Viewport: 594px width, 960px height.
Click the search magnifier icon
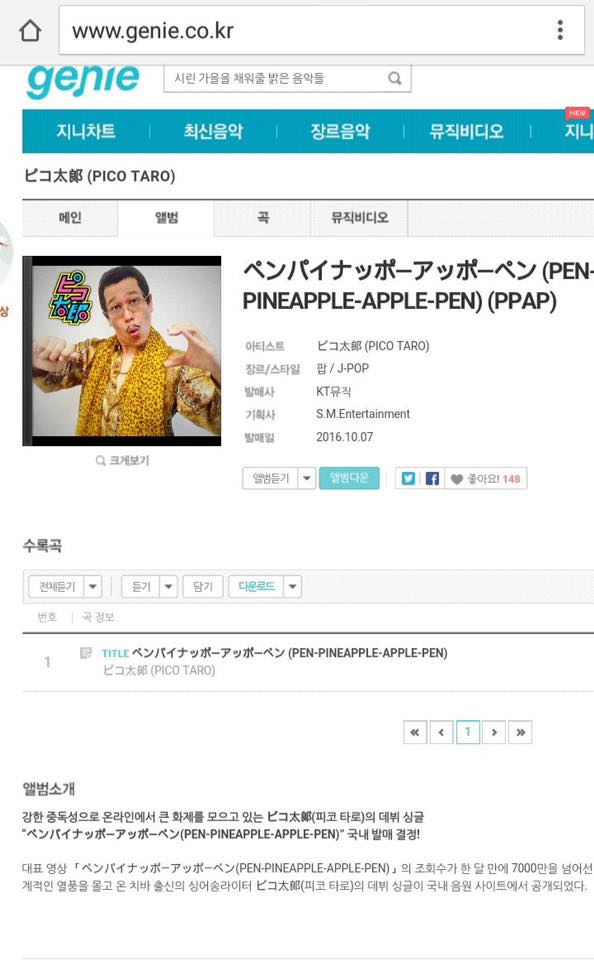pyautogui.click(x=395, y=78)
